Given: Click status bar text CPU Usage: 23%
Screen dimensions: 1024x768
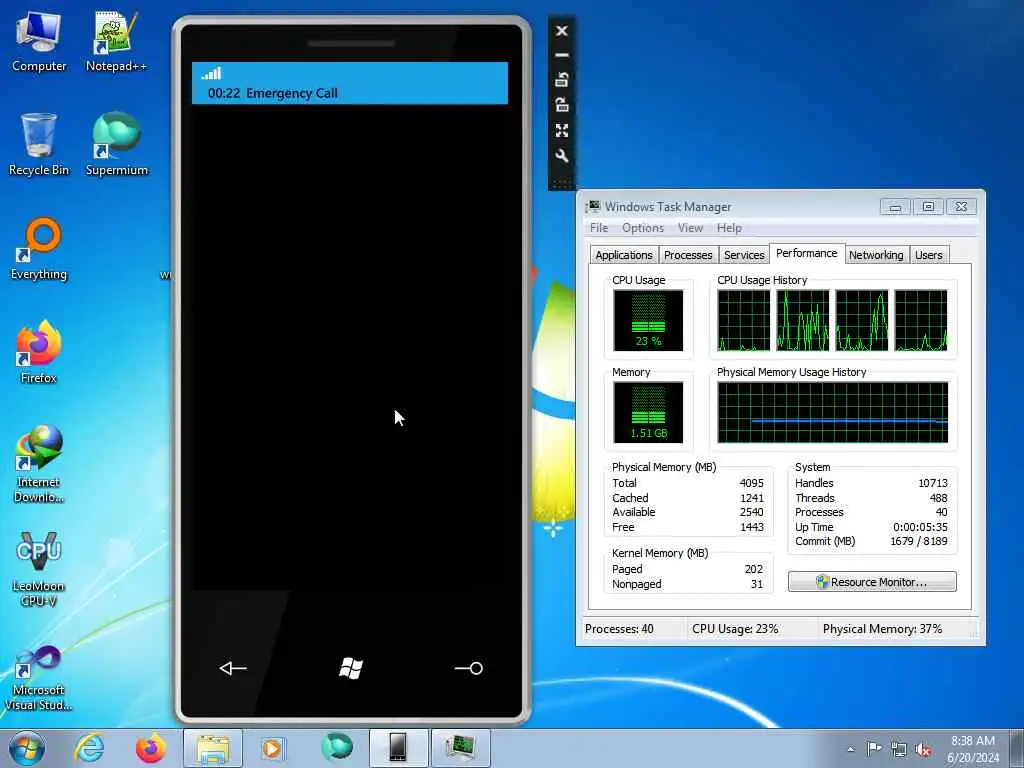Looking at the screenshot, I should [x=735, y=629].
